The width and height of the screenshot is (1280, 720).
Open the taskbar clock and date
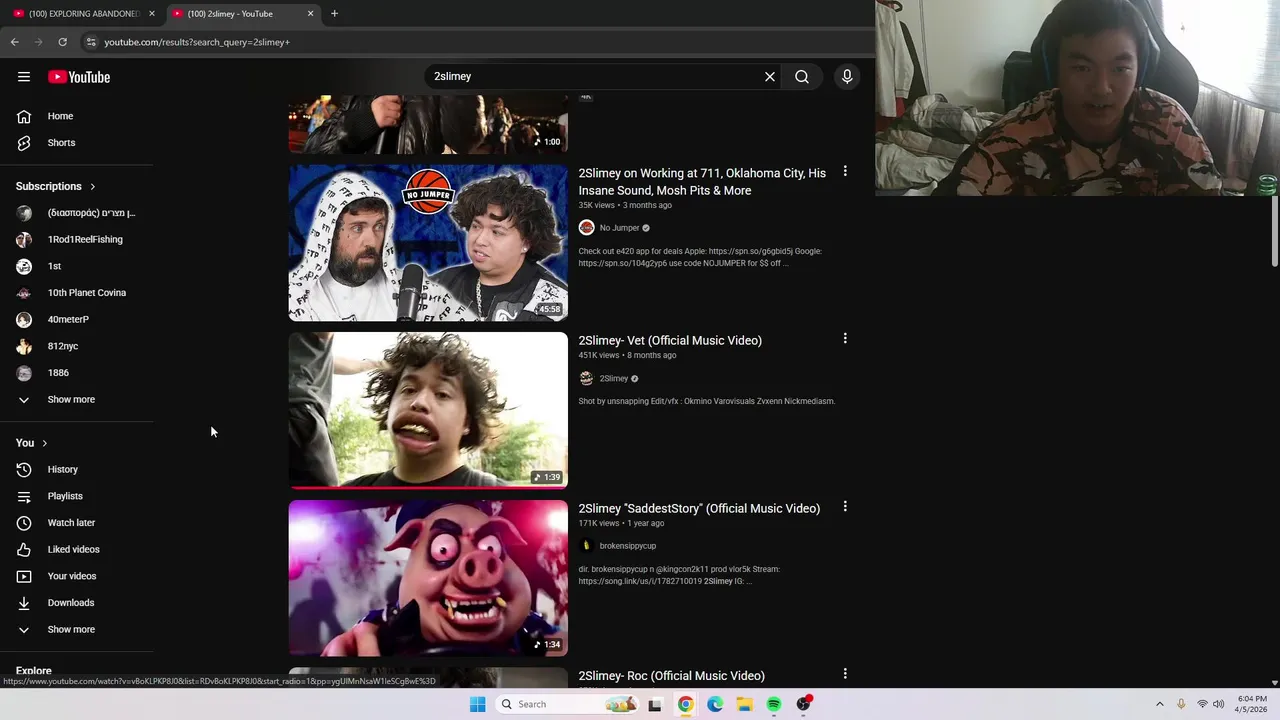tap(1252, 704)
